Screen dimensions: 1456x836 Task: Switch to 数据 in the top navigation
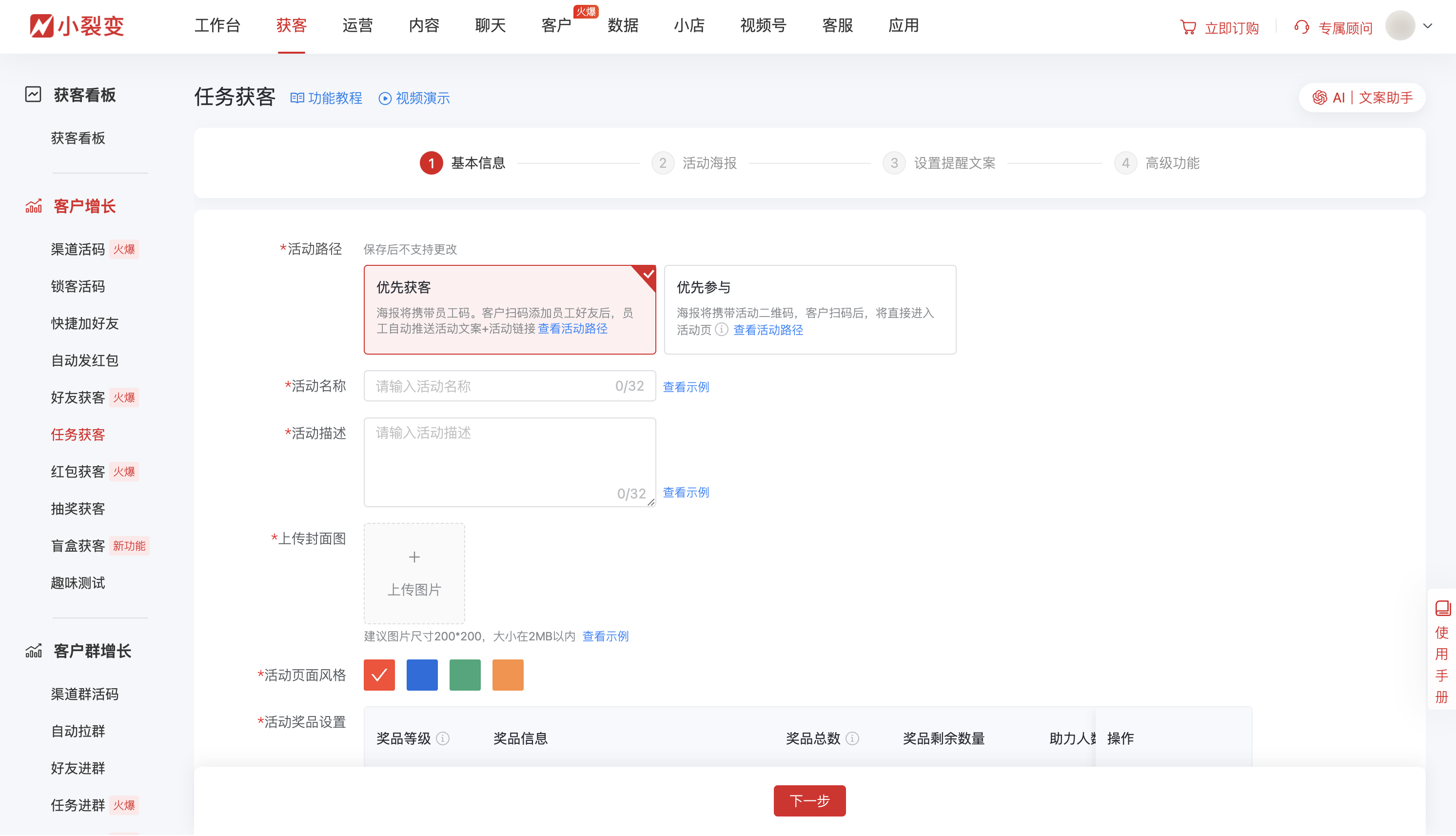pyautogui.click(x=623, y=26)
